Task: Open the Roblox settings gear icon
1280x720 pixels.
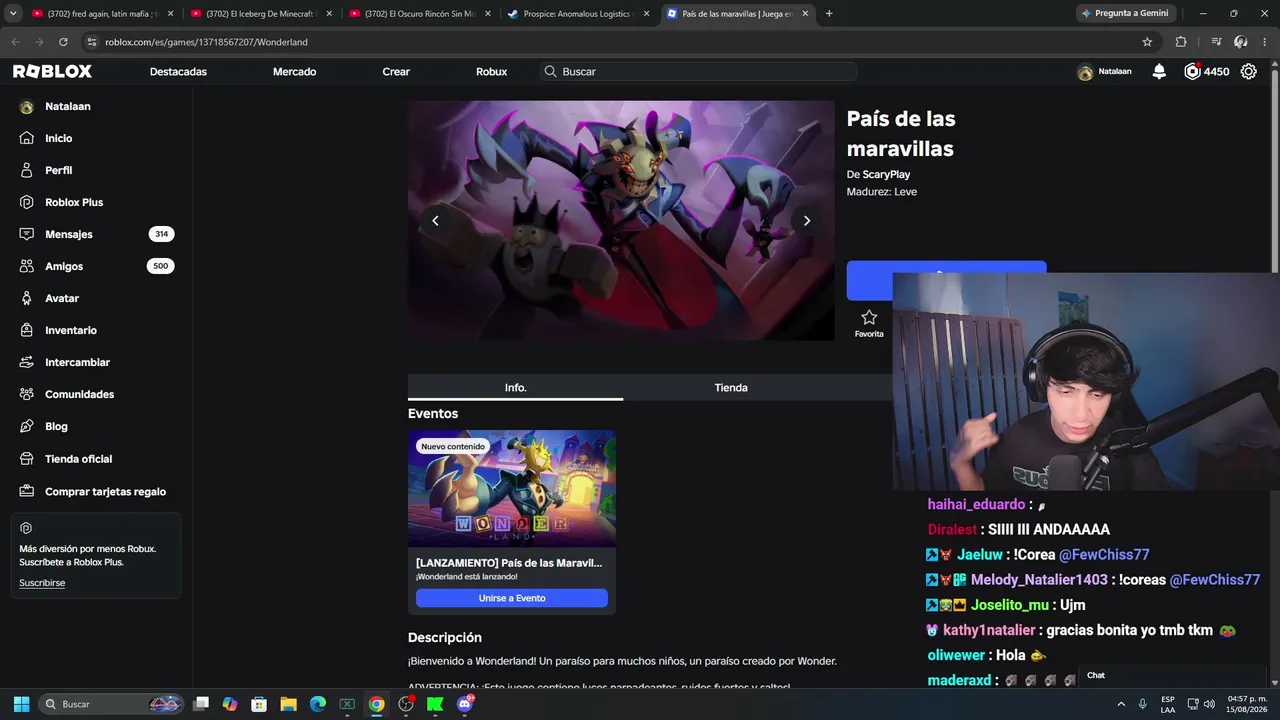Action: pyautogui.click(x=1249, y=72)
